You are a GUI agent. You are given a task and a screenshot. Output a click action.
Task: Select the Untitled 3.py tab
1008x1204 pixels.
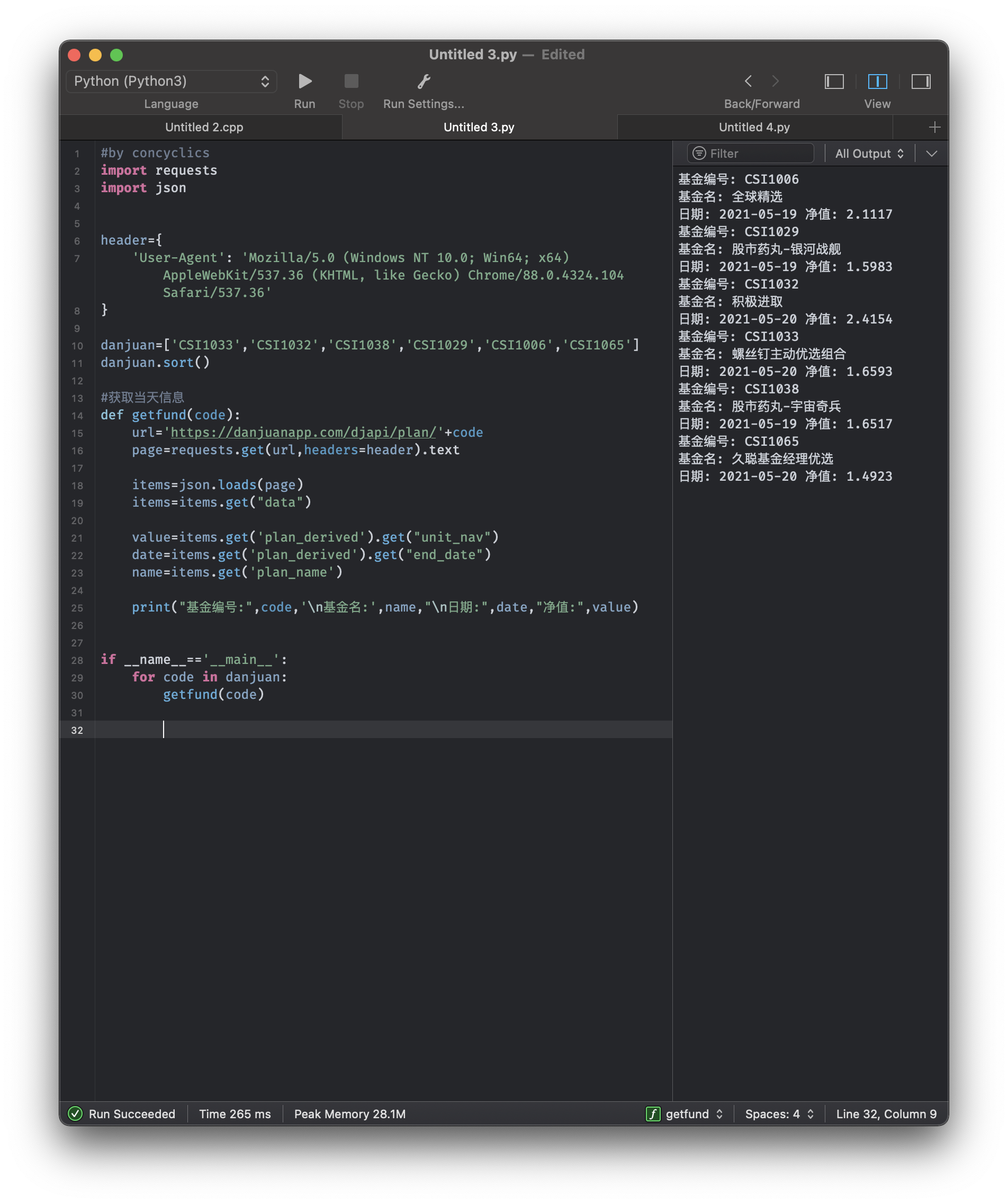coord(479,127)
